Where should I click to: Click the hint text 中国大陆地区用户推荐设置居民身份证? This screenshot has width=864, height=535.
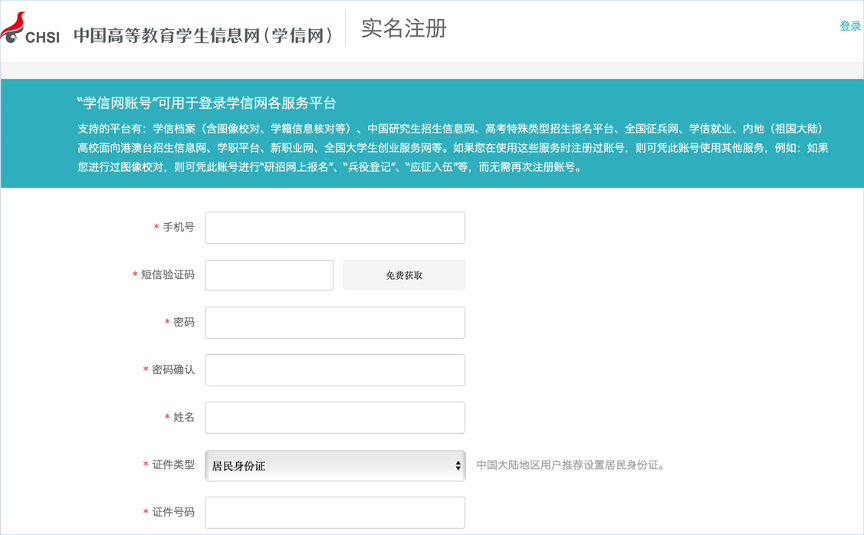click(x=570, y=465)
